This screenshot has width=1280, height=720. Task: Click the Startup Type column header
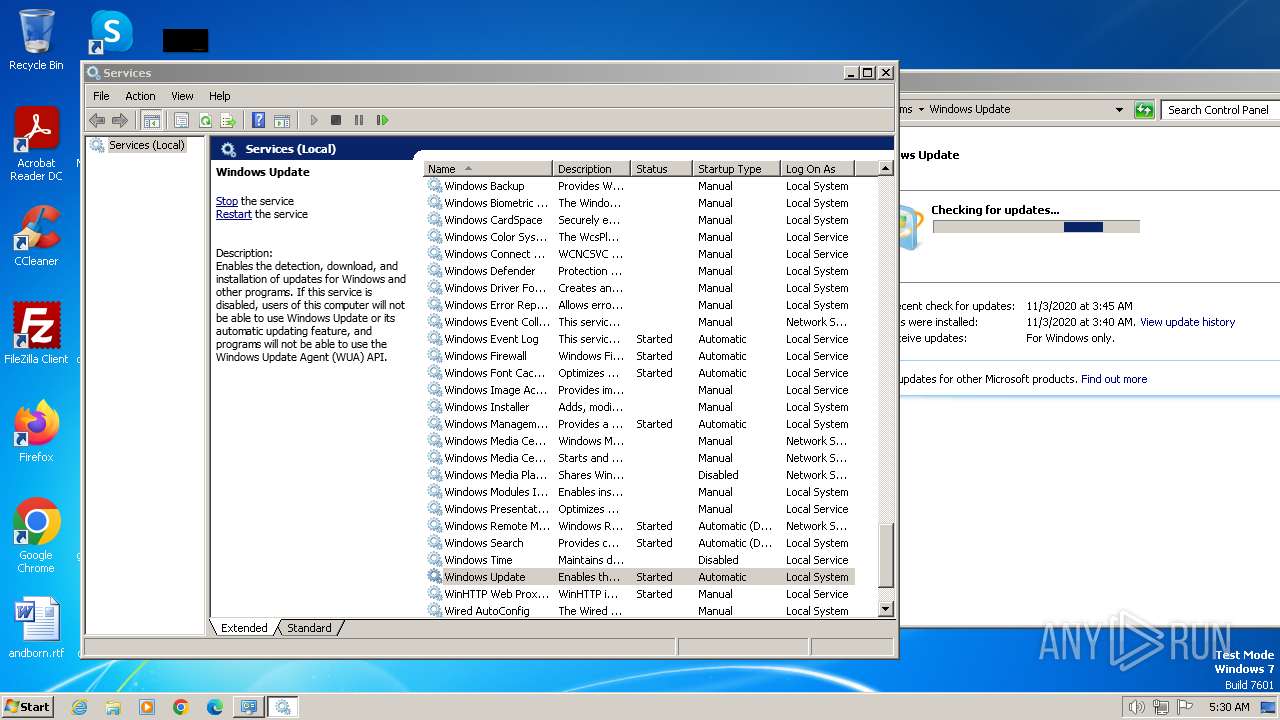[736, 169]
